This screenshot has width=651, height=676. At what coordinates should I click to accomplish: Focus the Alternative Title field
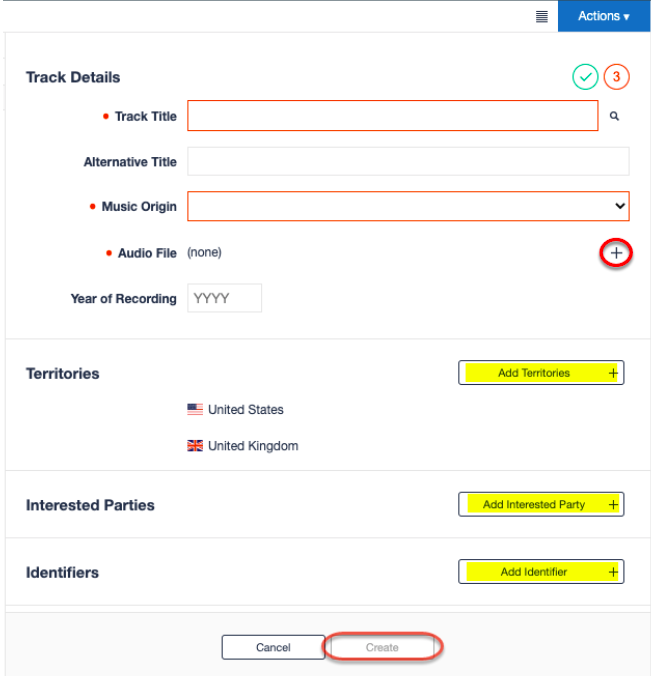(408, 161)
